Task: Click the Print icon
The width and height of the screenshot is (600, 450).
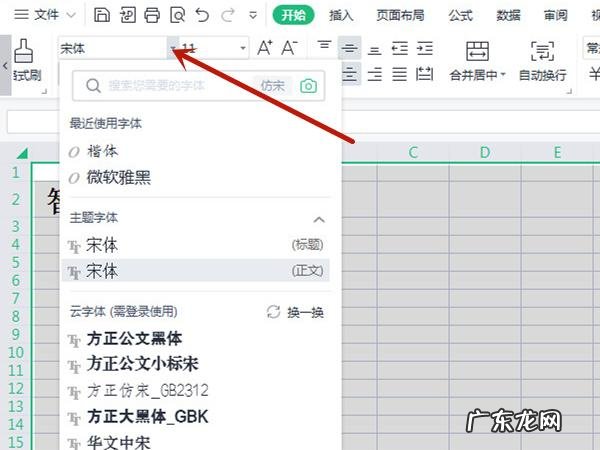Action: click(152, 16)
